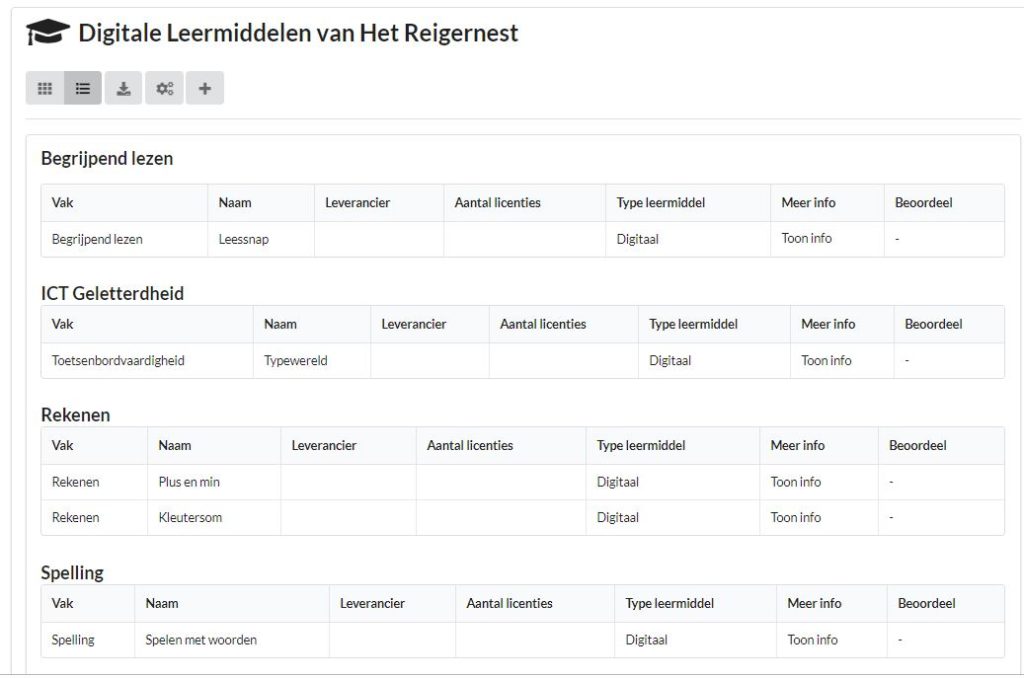Screen dimensions: 1024x678
Task: Switch to grid tile view
Action: (x=44, y=88)
